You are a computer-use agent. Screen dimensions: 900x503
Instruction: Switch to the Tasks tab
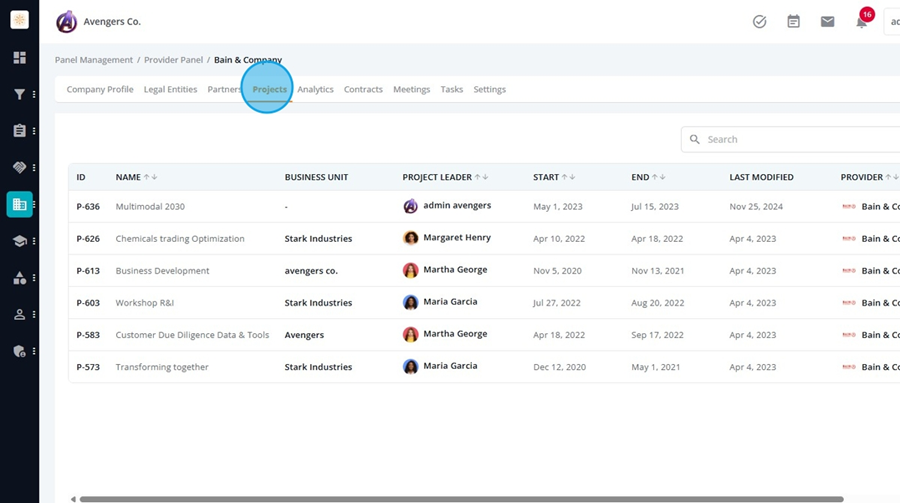[x=452, y=89]
